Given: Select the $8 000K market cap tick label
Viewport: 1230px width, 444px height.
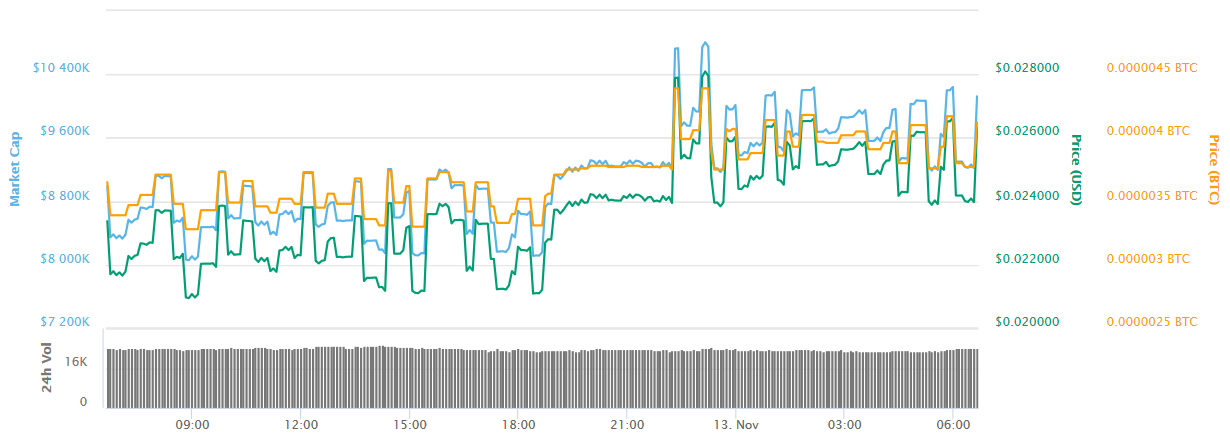Looking at the screenshot, I should [x=62, y=259].
